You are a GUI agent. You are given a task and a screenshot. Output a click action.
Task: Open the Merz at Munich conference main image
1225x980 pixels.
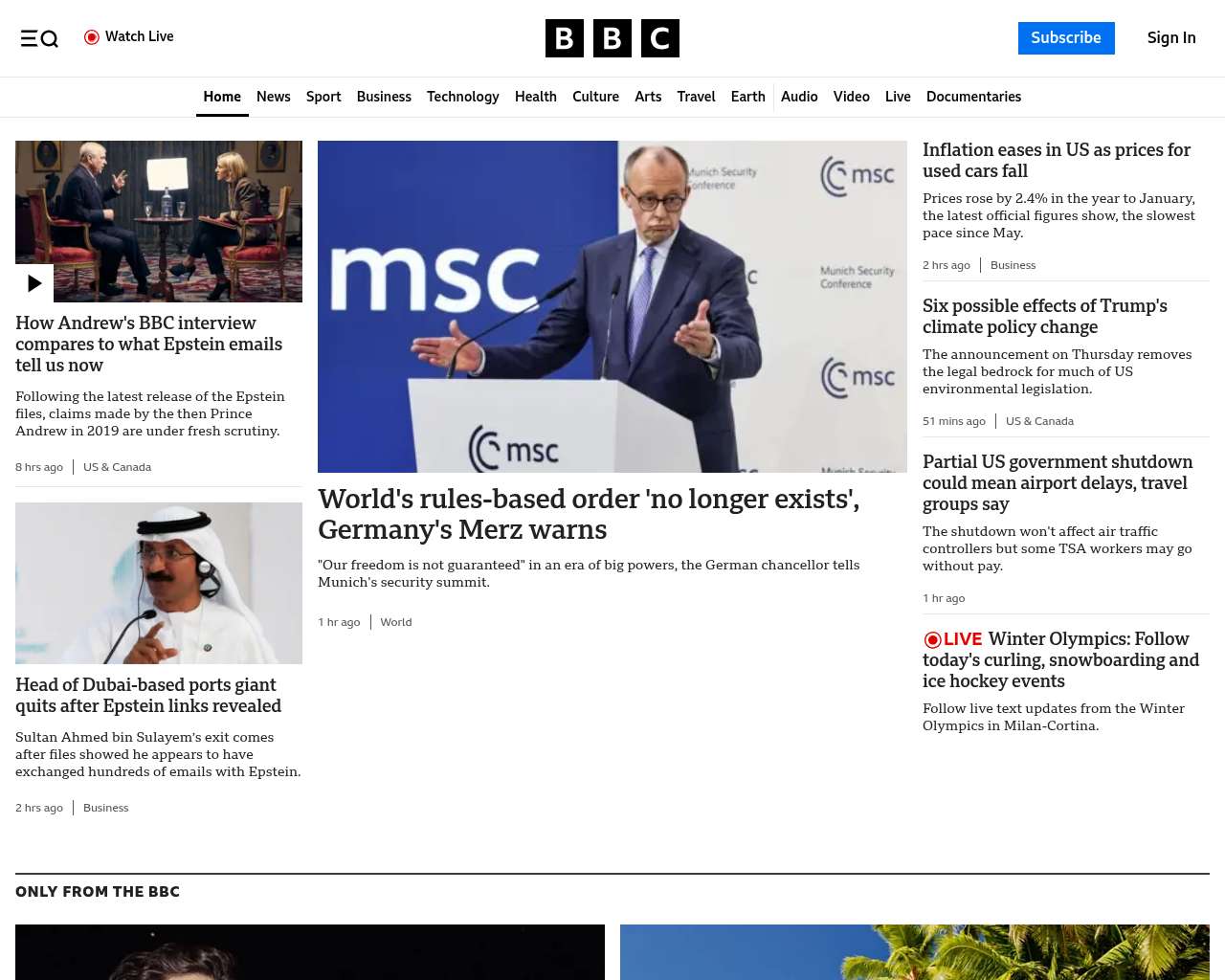(x=612, y=306)
